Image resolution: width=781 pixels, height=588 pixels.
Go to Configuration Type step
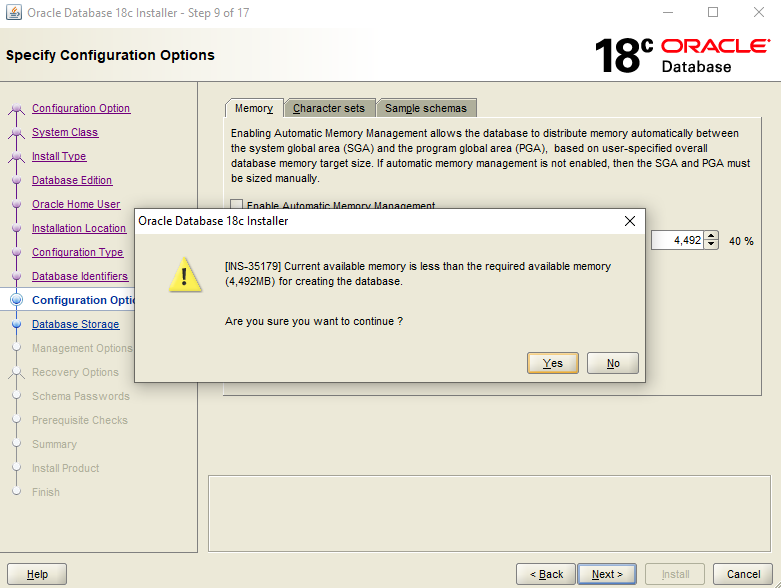tap(77, 252)
